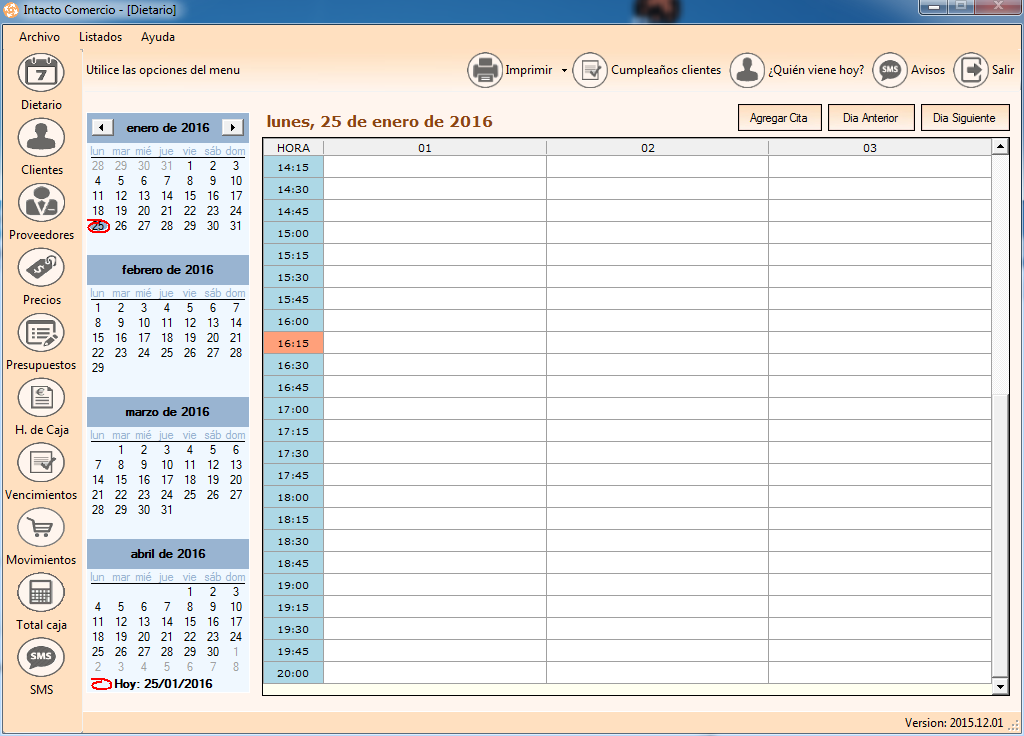Screen dimensions: 1024x736
Task: Select the 14:15 time row header
Action: [x=293, y=167]
